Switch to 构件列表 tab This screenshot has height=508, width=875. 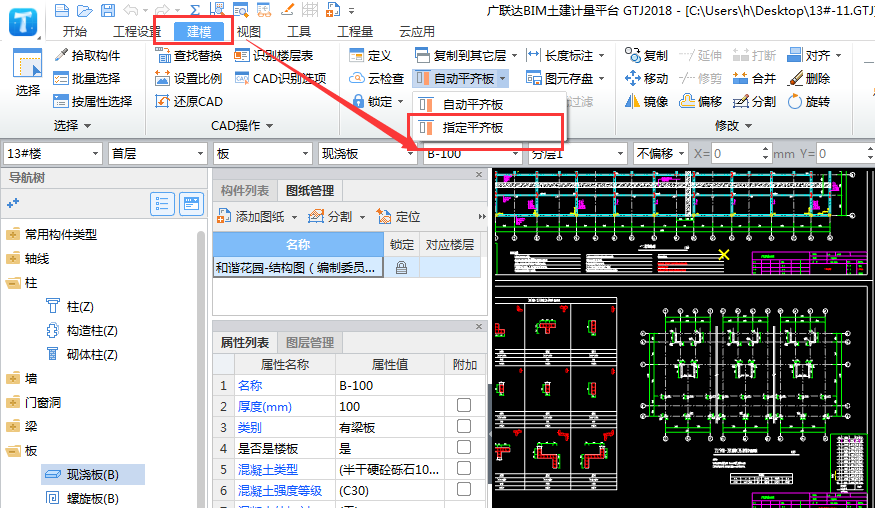[x=244, y=190]
